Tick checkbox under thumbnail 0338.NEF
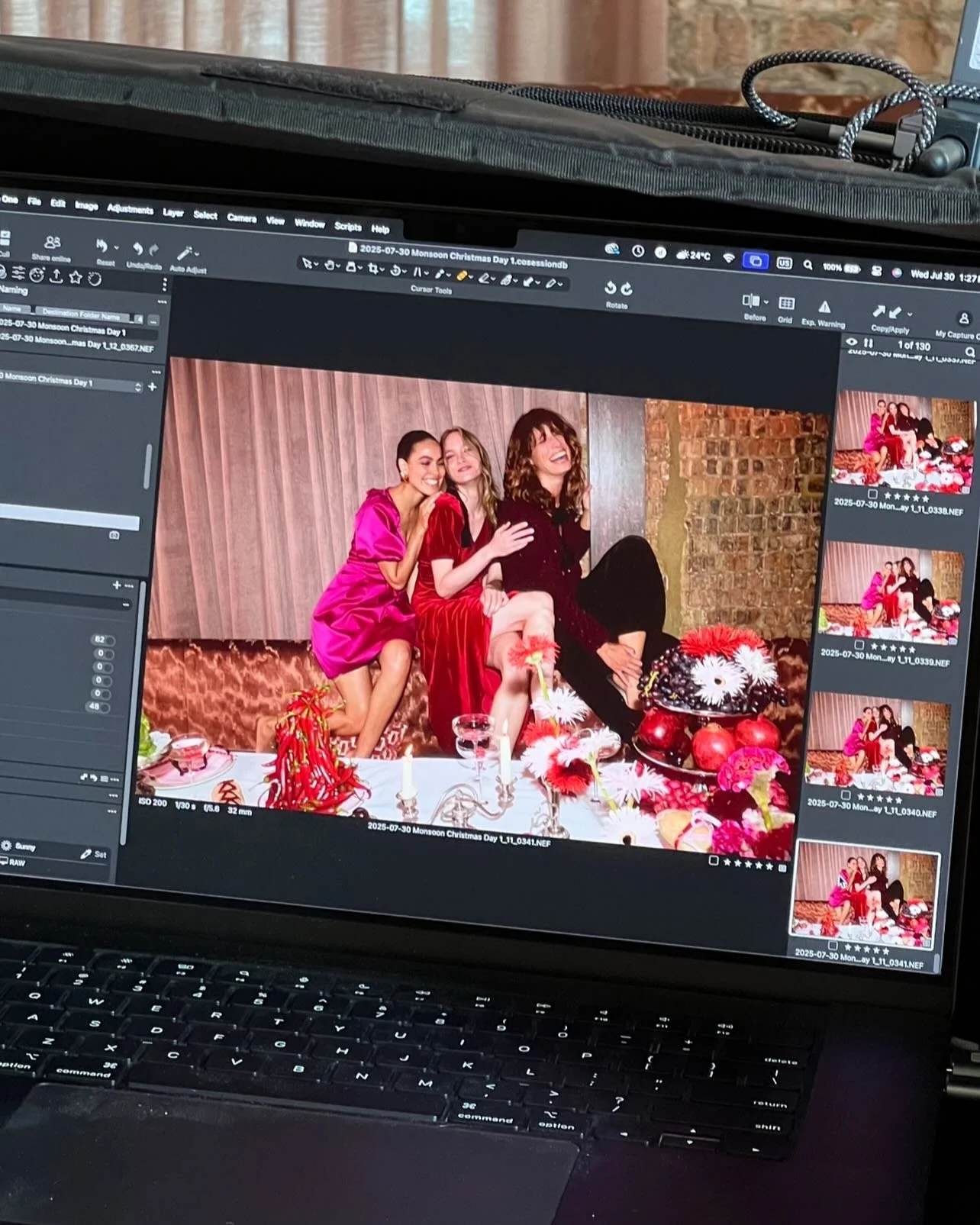 [872, 495]
